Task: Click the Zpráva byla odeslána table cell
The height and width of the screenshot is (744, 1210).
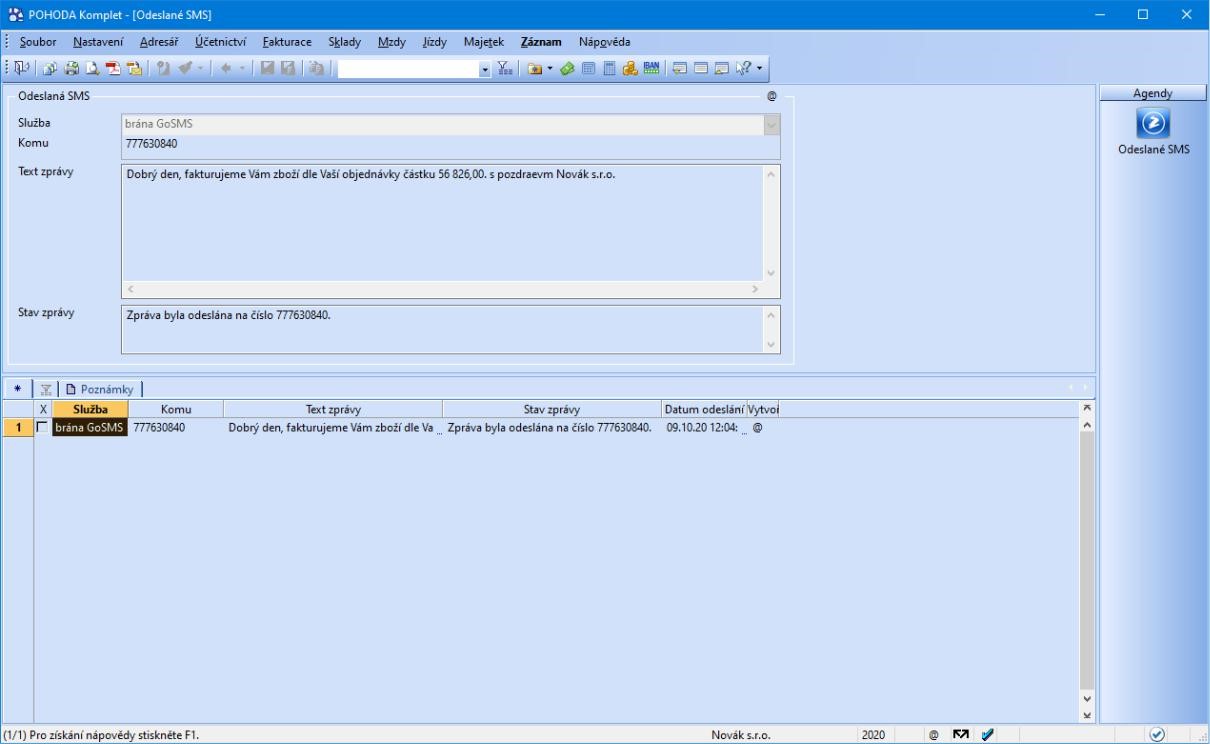Action: 552,427
